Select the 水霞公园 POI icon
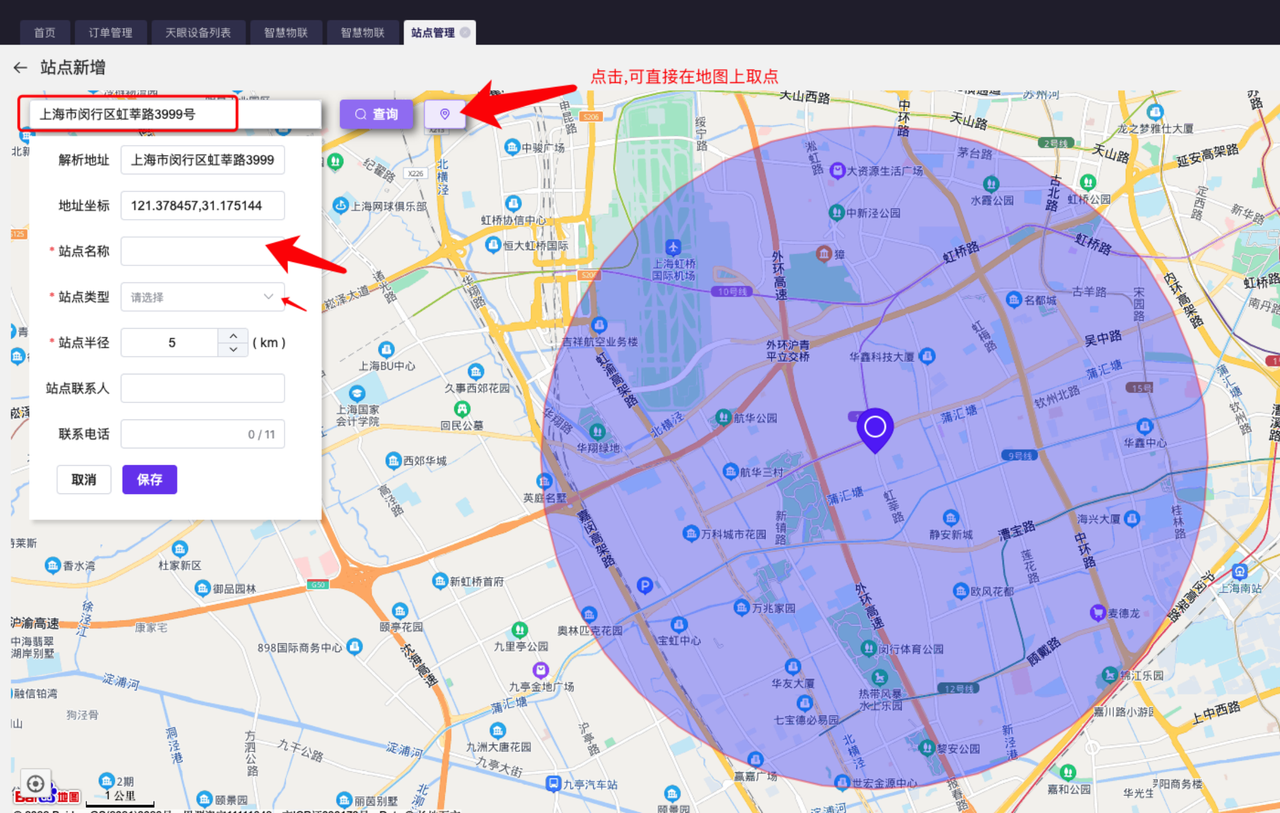This screenshot has width=1280, height=813. coord(989,184)
